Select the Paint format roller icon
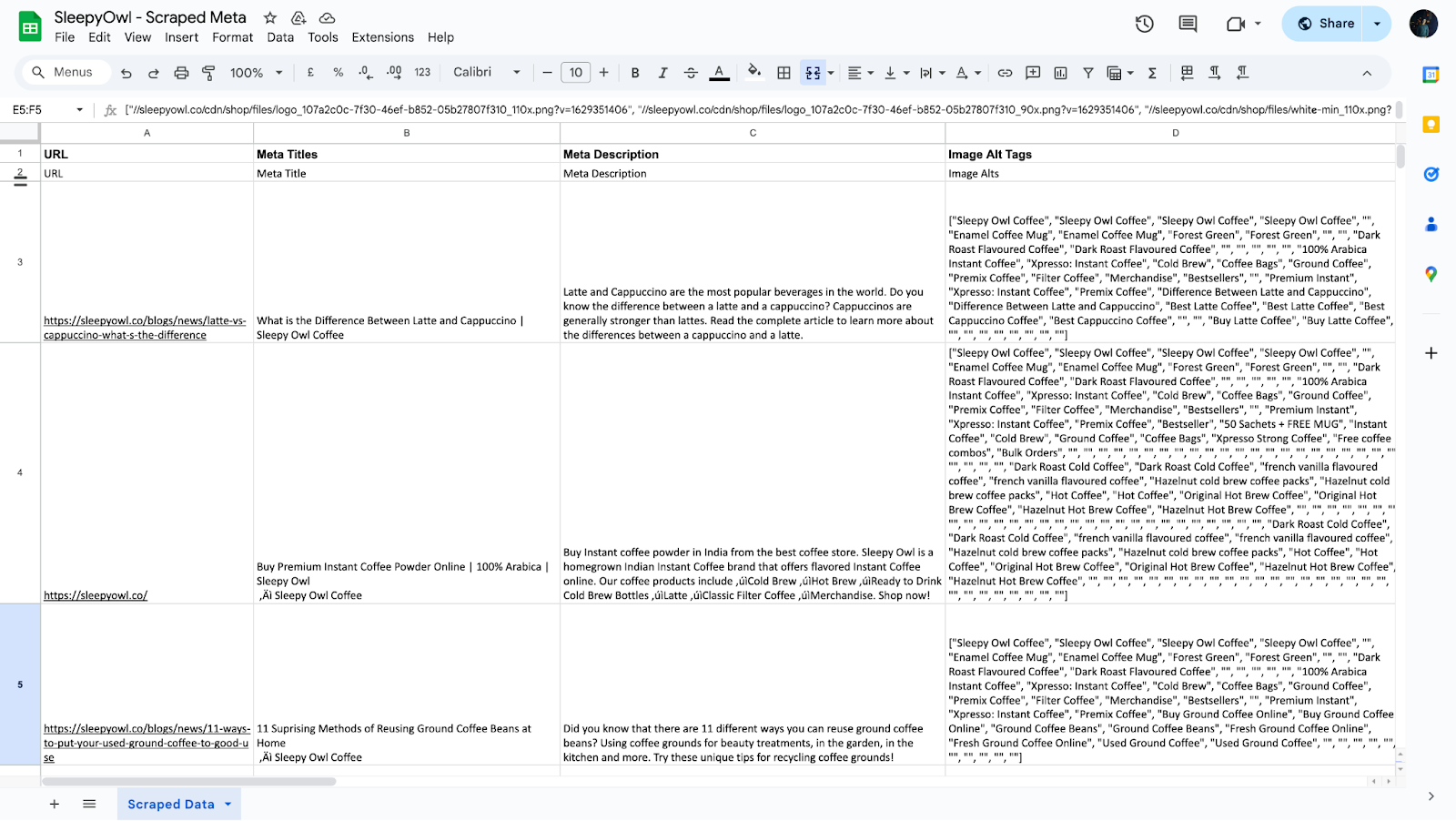Screen dimensions: 1456x821 coord(208,73)
